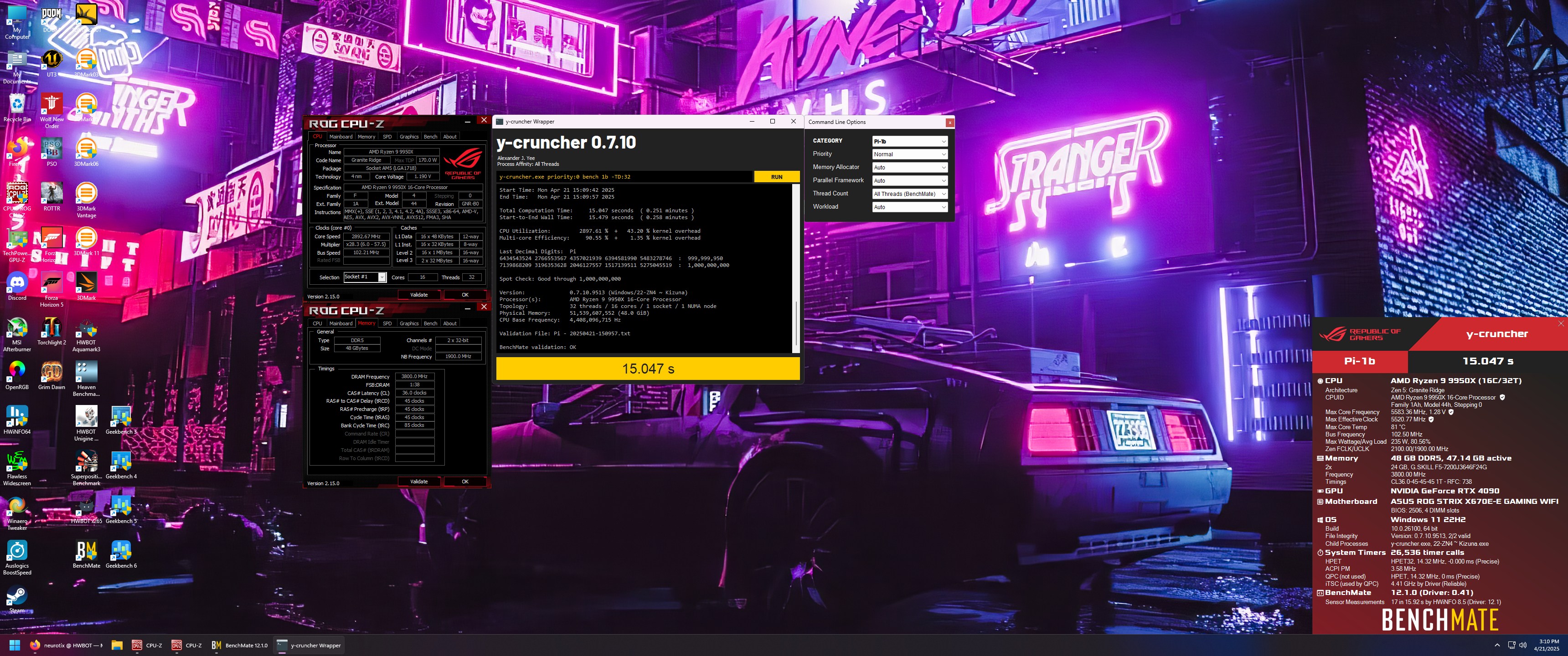Open the Recycle Bin desktop icon
The height and width of the screenshot is (656, 1568).
pos(16,108)
